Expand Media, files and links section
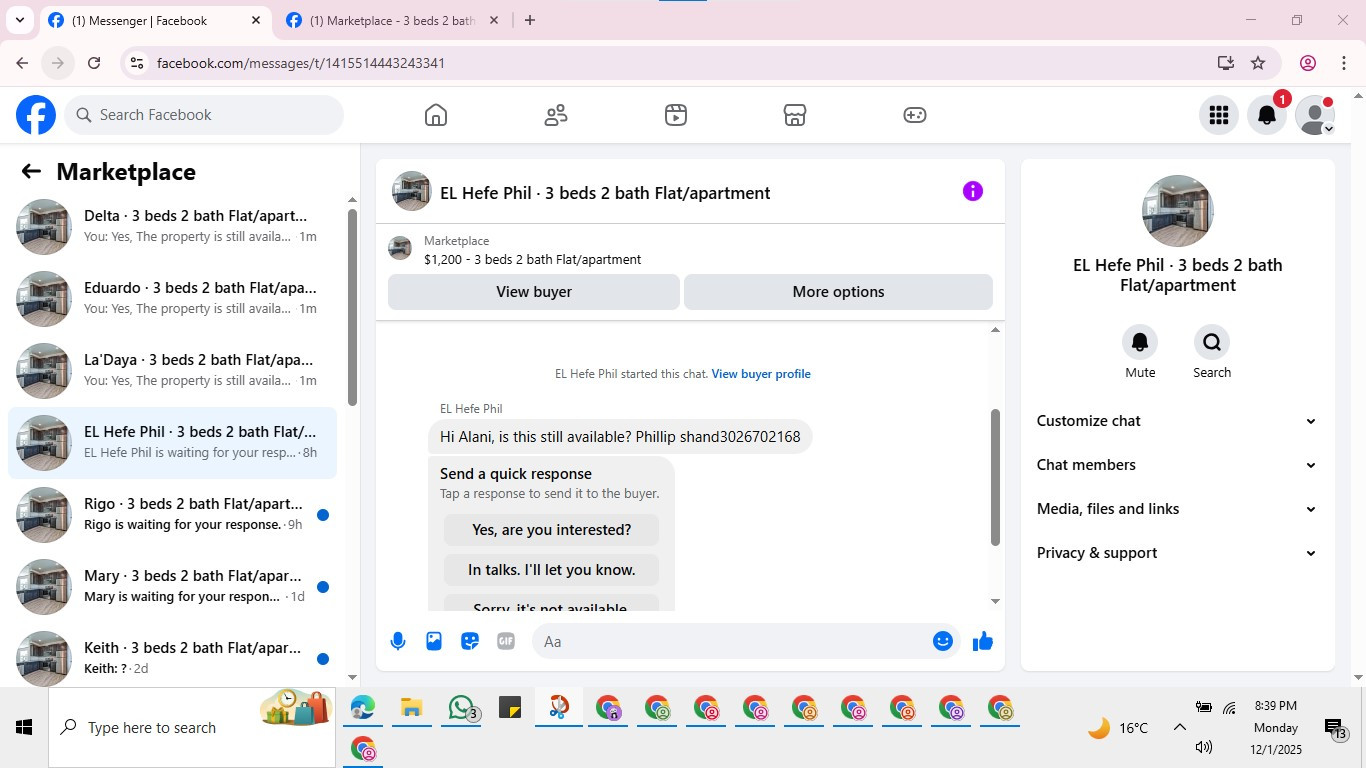This screenshot has height=768, width=1366. pos(1177,509)
